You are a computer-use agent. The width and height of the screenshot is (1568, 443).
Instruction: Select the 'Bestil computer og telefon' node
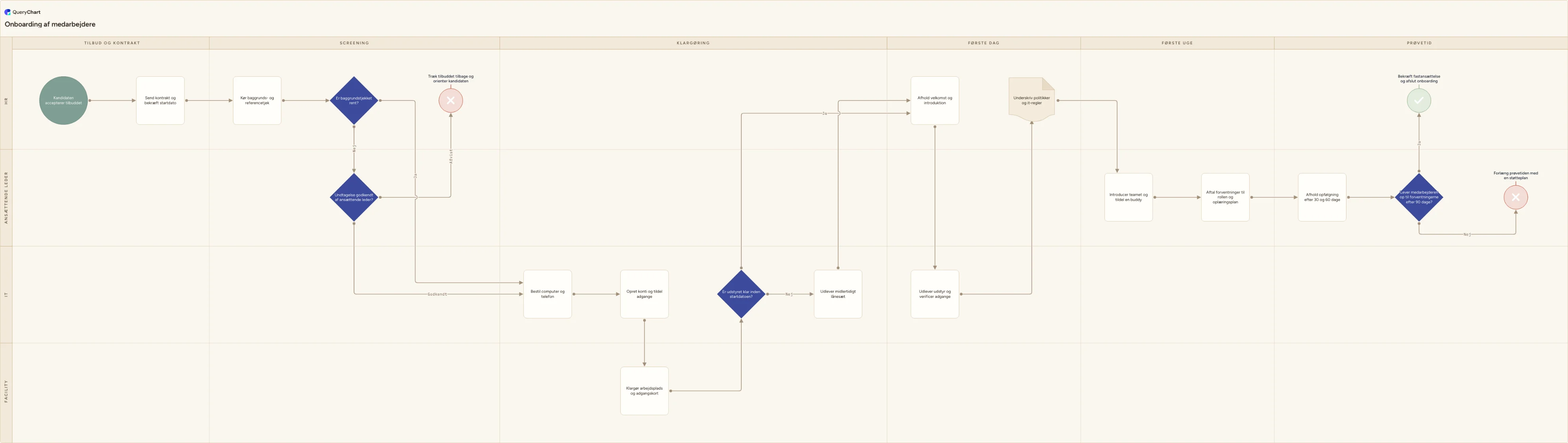(x=547, y=294)
